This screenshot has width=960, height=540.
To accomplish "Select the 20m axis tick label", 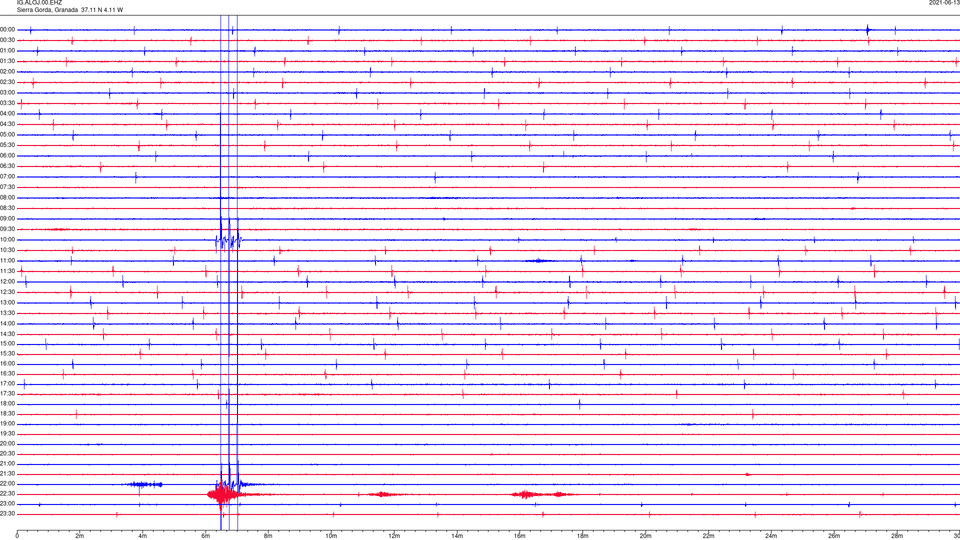I will click(x=645, y=536).
